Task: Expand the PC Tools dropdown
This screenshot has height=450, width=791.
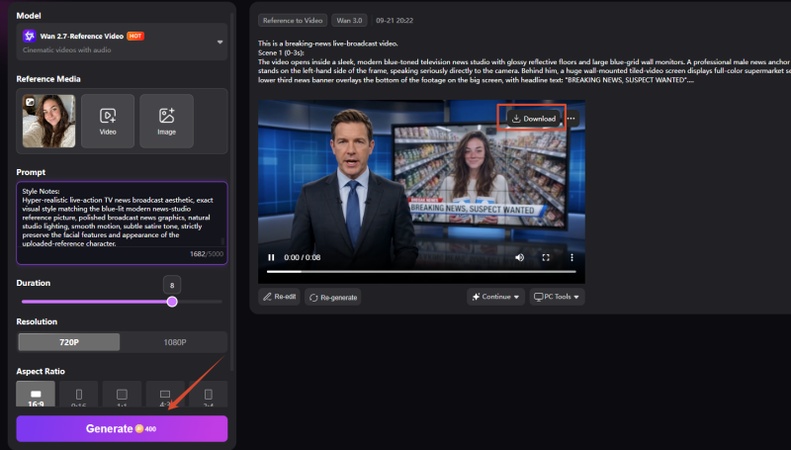Action: (x=557, y=297)
